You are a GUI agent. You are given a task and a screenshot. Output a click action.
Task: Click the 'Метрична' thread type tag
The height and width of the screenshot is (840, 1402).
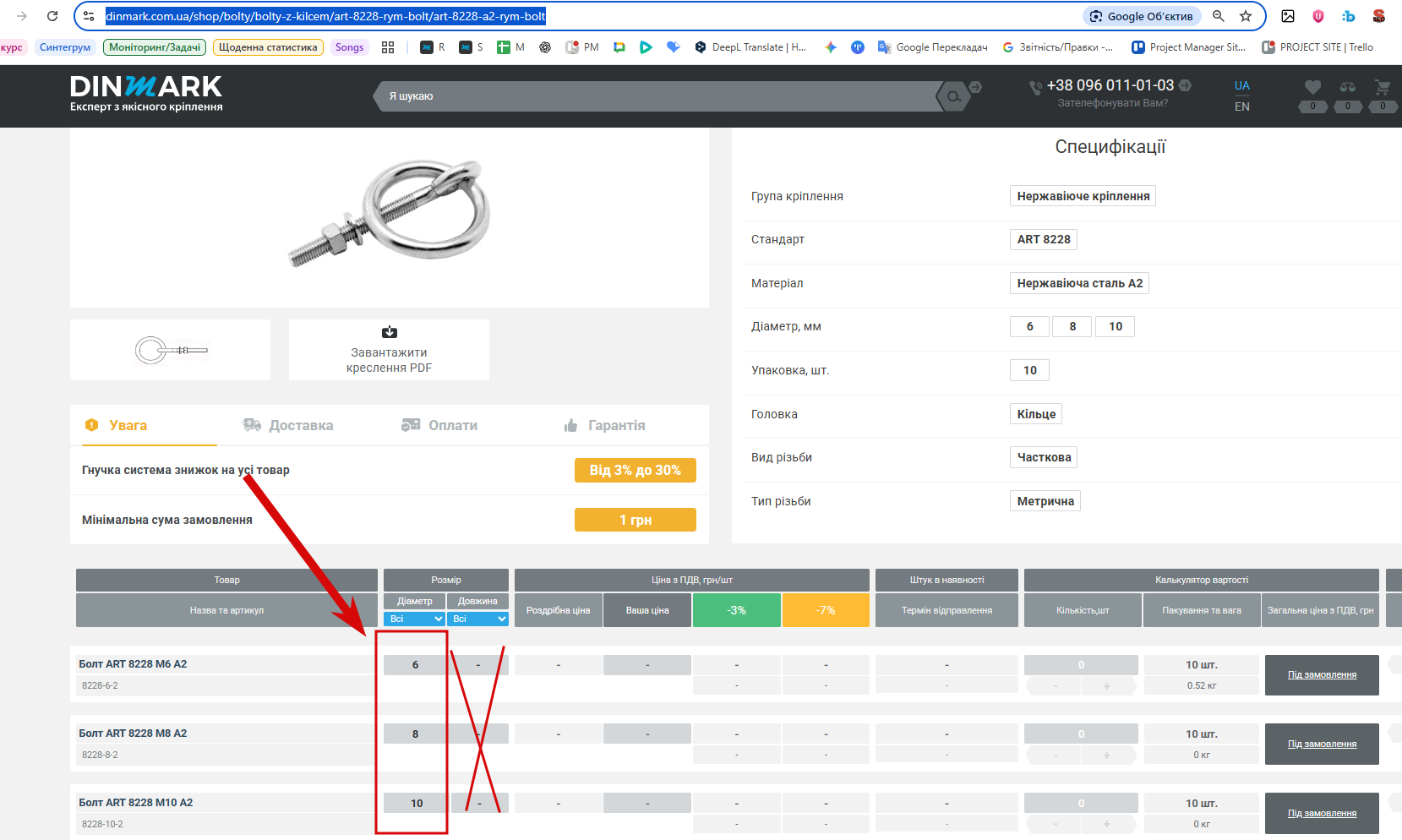[1045, 501]
